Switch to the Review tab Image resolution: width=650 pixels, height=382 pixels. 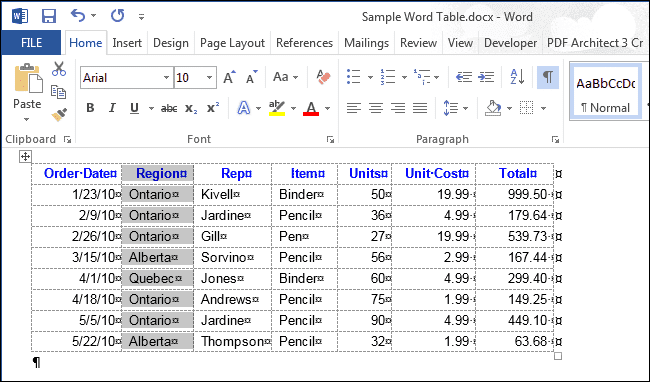418,43
